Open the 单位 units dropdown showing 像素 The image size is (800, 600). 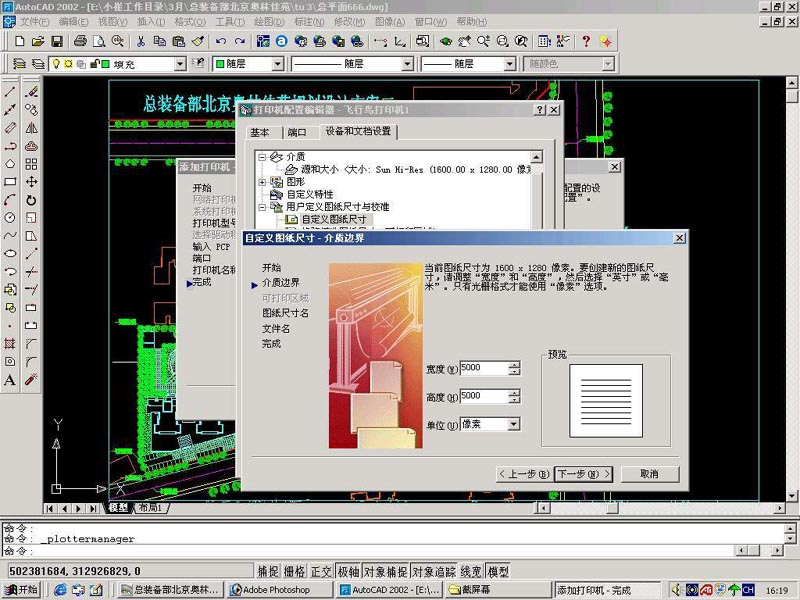pyautogui.click(x=514, y=424)
